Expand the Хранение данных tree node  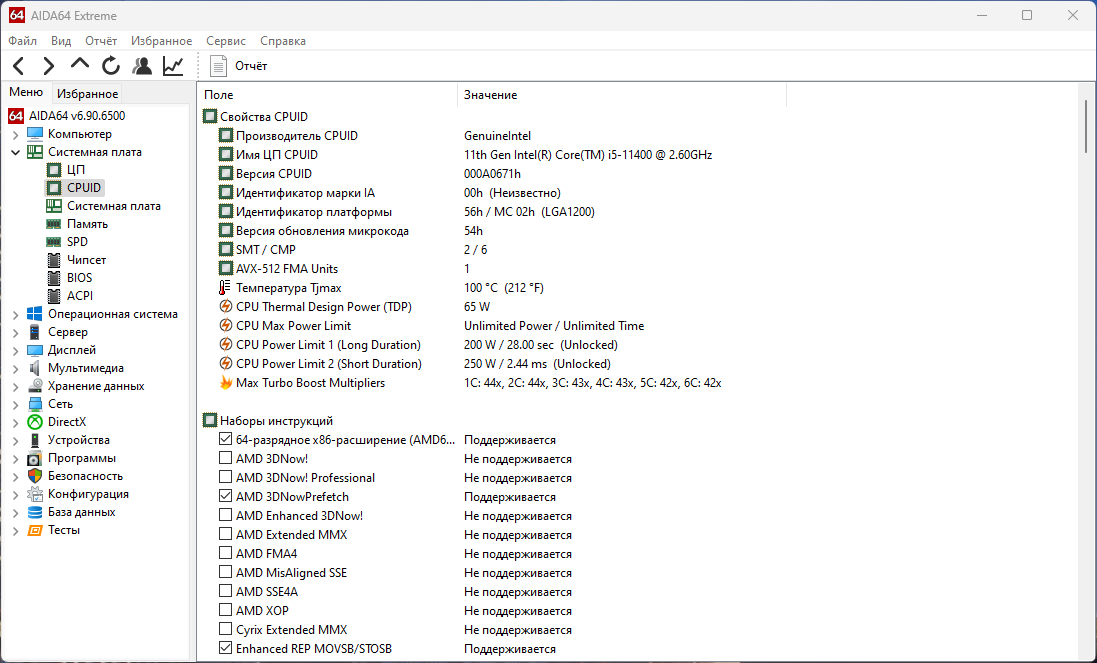coord(16,387)
